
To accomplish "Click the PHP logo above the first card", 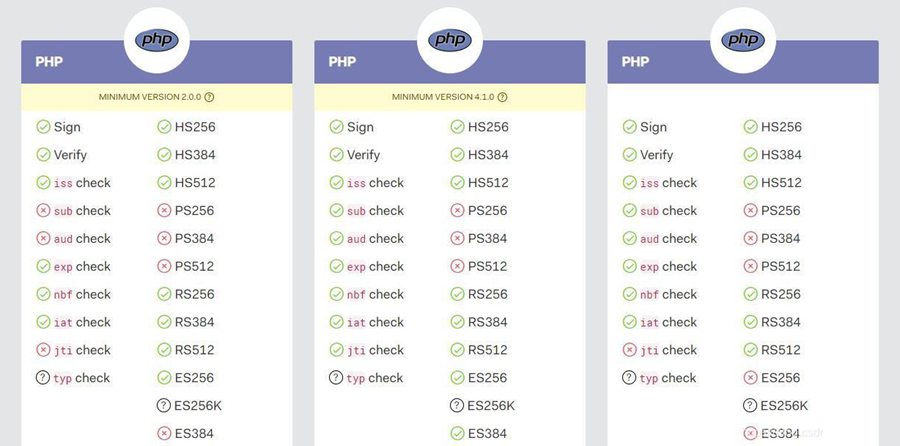I will [x=157, y=40].
